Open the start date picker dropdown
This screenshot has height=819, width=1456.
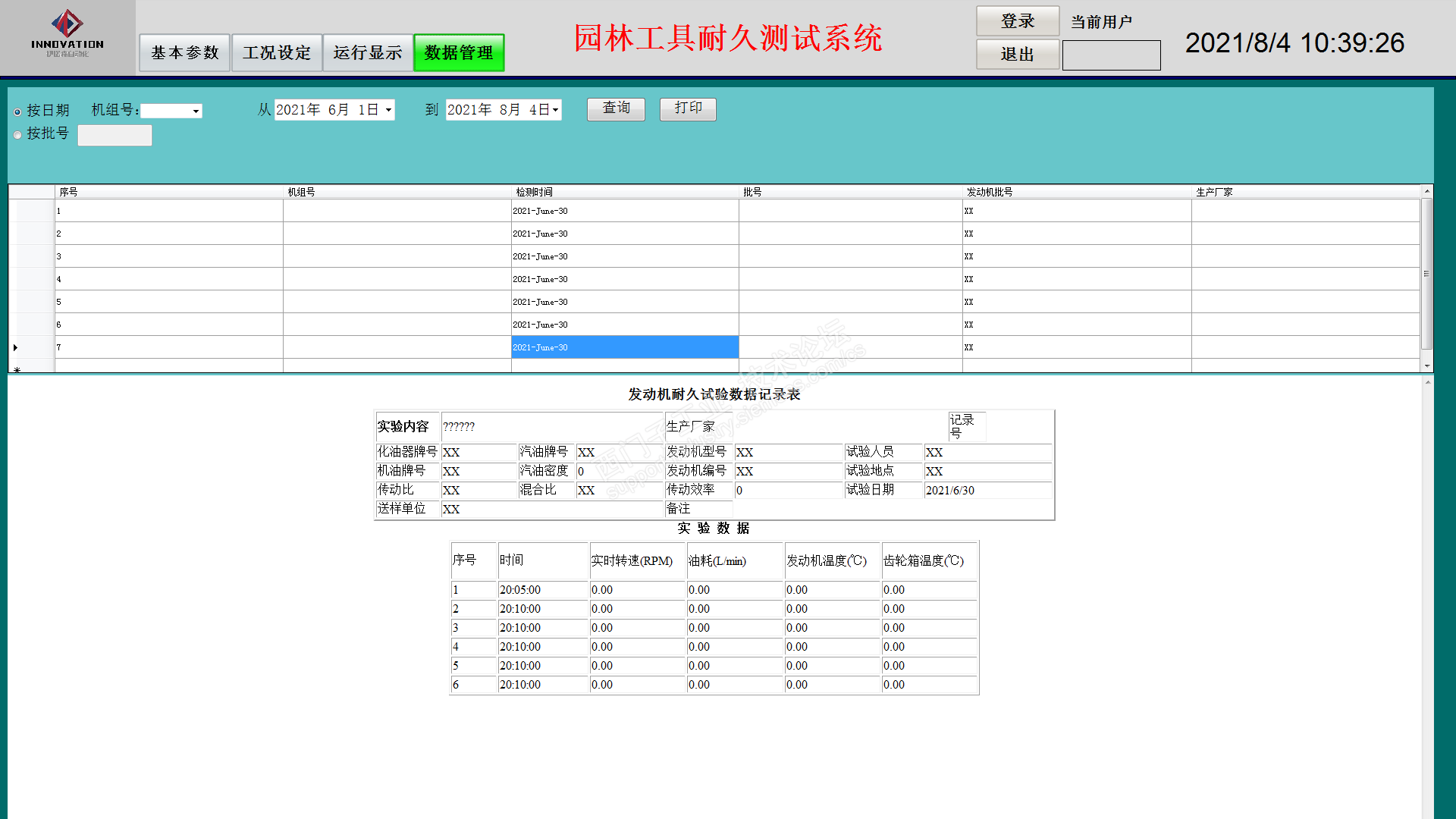click(388, 110)
